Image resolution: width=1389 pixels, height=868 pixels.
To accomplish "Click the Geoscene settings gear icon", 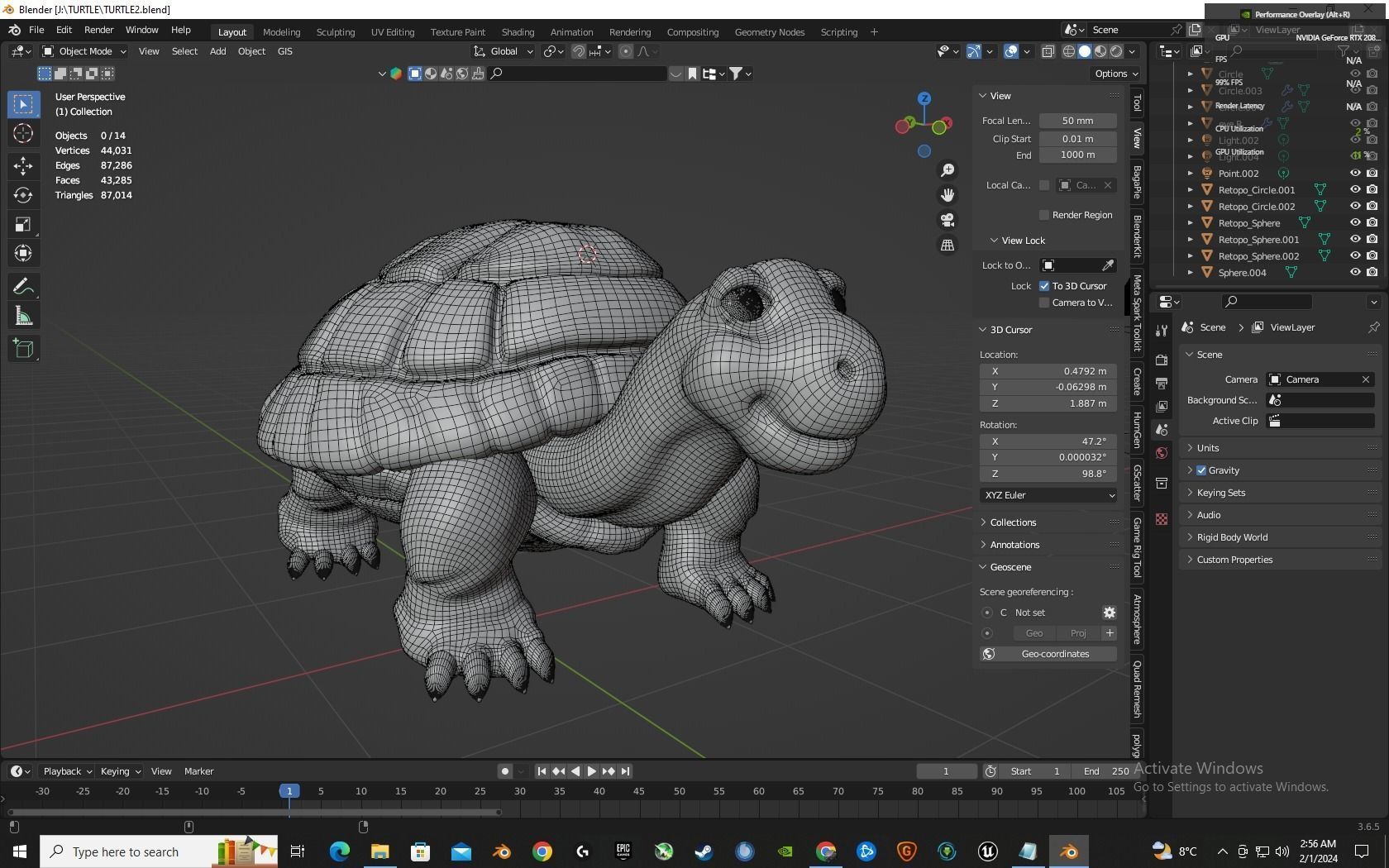I will [x=1110, y=613].
